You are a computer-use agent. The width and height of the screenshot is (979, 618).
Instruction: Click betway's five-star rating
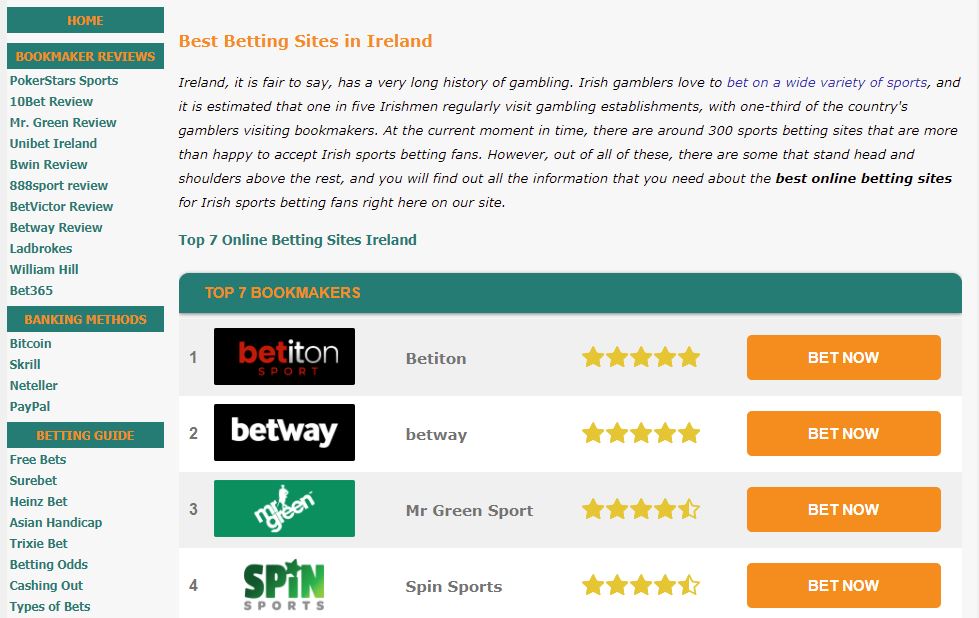pos(641,433)
